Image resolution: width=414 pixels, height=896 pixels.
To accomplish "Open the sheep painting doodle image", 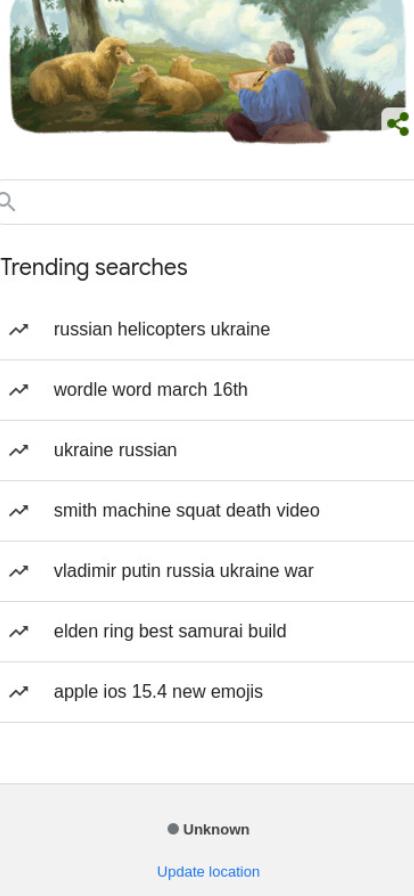I will tap(207, 67).
